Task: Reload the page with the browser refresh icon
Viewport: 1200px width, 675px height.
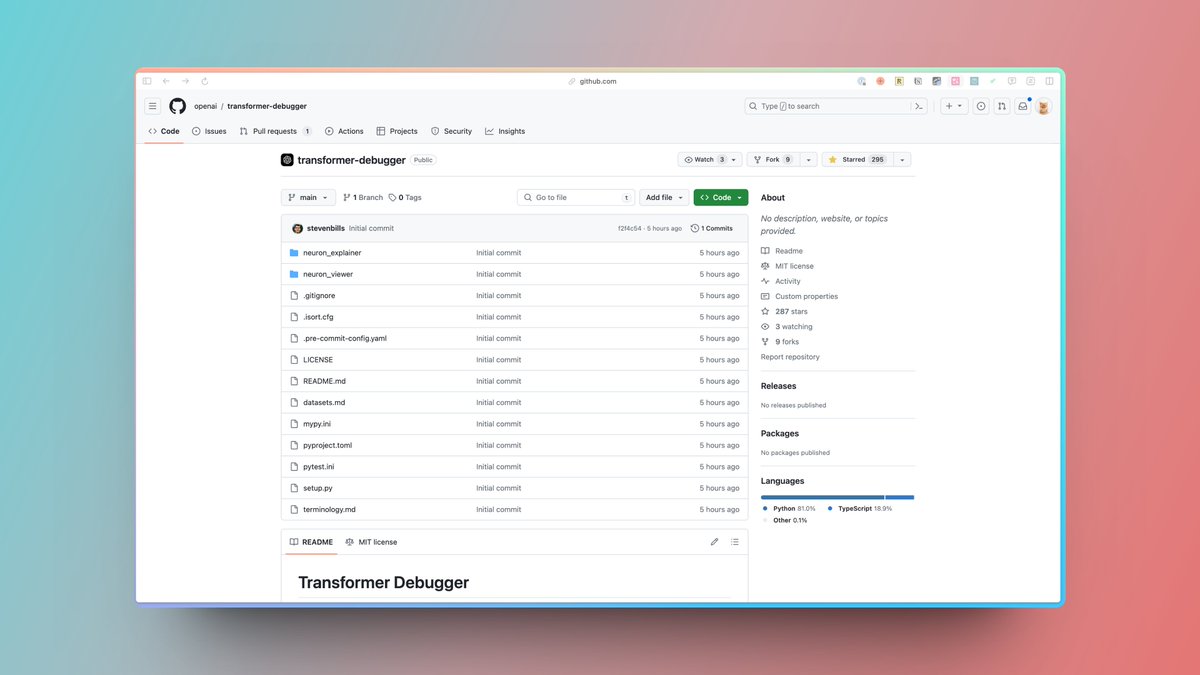Action: point(205,81)
